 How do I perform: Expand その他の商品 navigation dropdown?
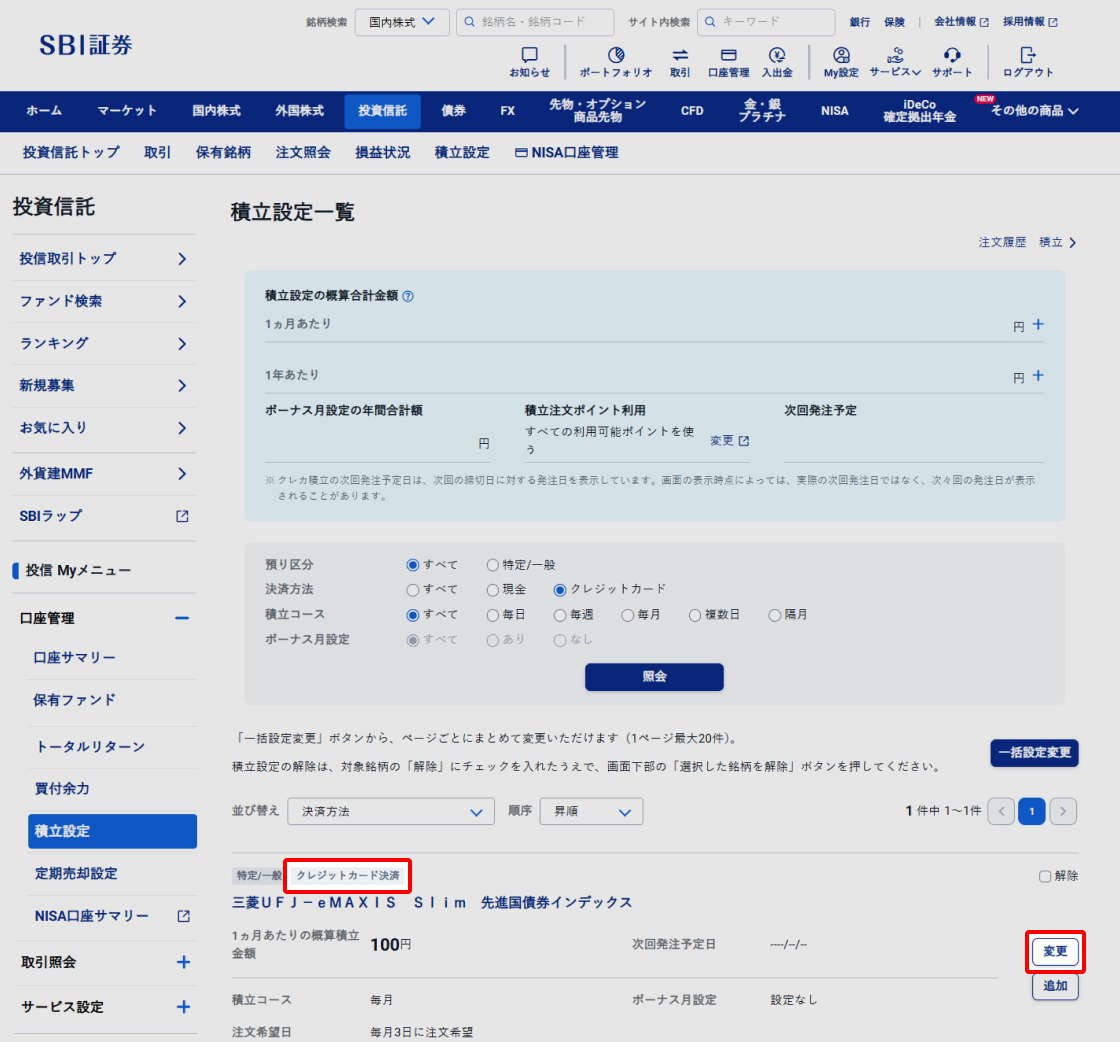[x=1034, y=111]
